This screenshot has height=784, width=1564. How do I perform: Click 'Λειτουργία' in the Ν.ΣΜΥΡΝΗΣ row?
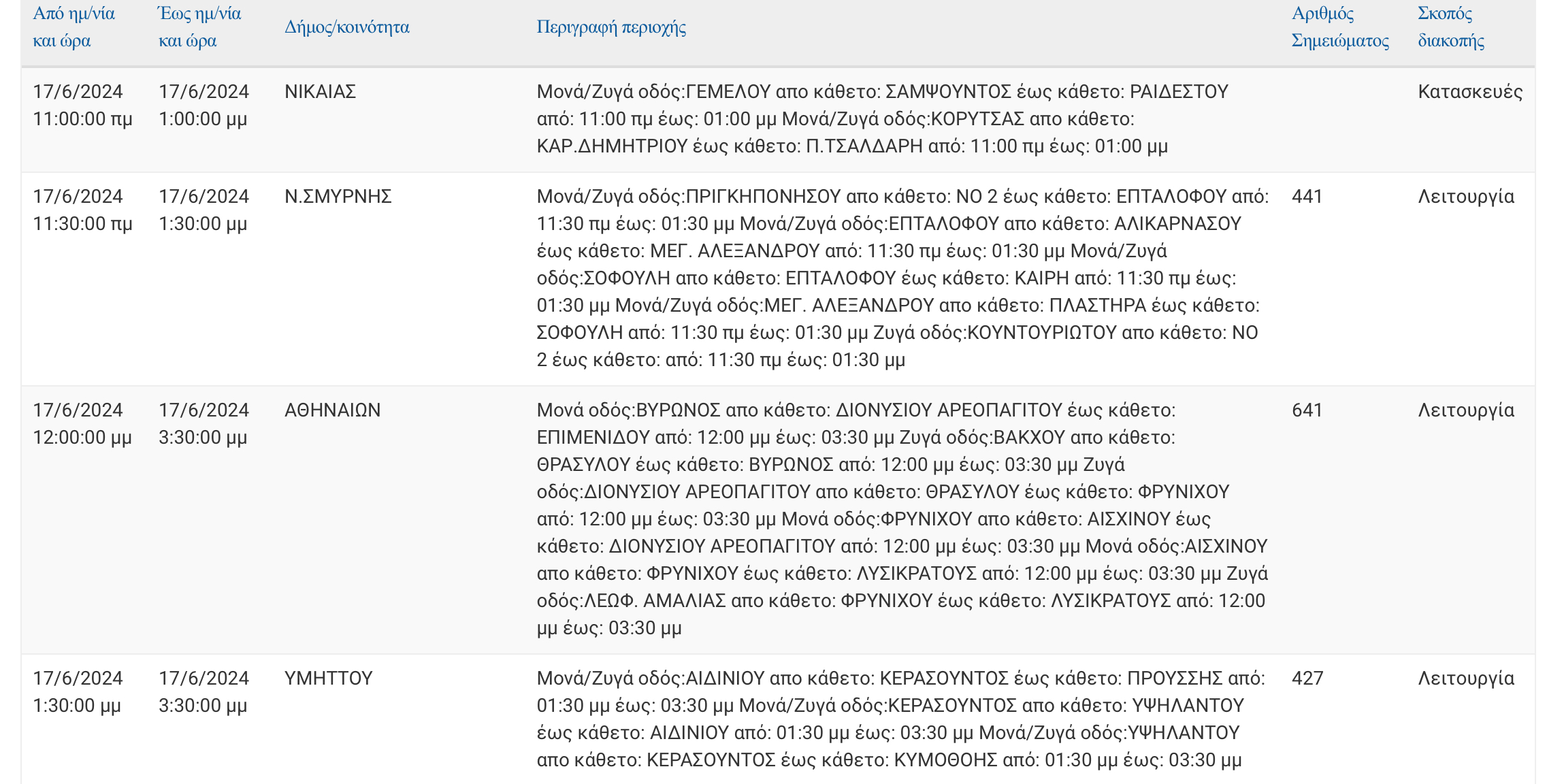[x=1466, y=197]
